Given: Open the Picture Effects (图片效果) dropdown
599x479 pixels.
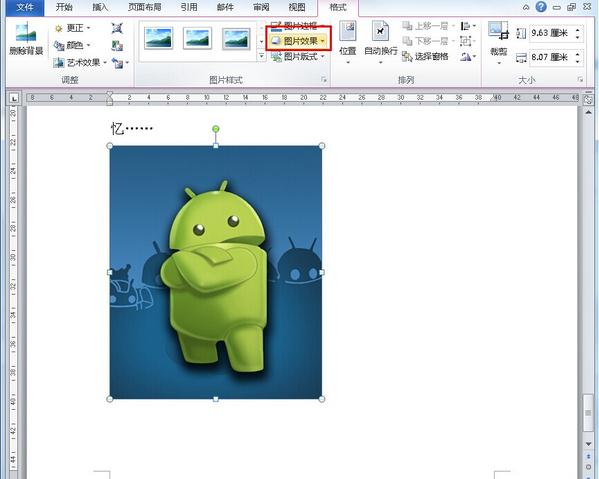Looking at the screenshot, I should click(x=298, y=41).
